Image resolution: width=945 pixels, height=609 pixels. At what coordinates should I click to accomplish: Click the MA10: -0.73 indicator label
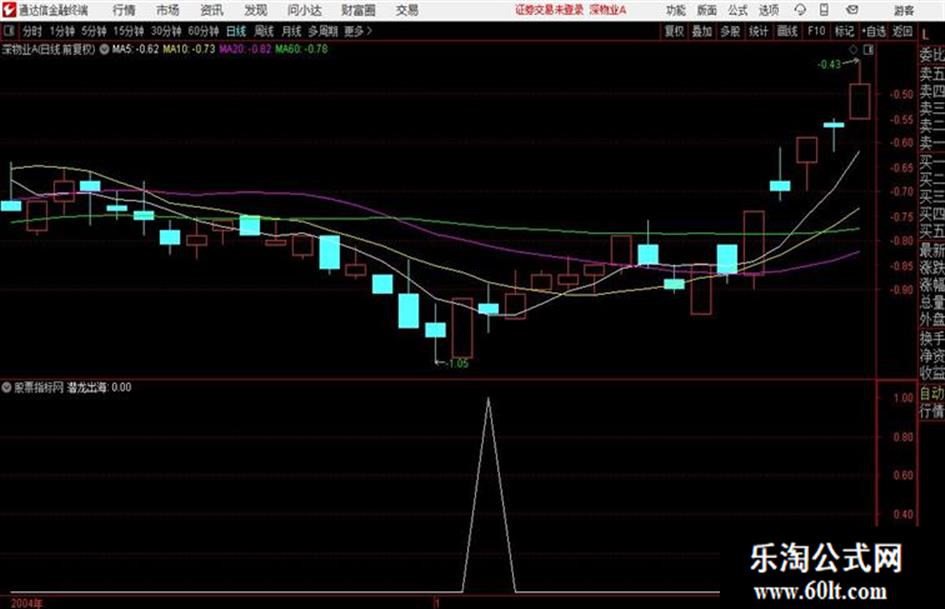tap(189, 49)
